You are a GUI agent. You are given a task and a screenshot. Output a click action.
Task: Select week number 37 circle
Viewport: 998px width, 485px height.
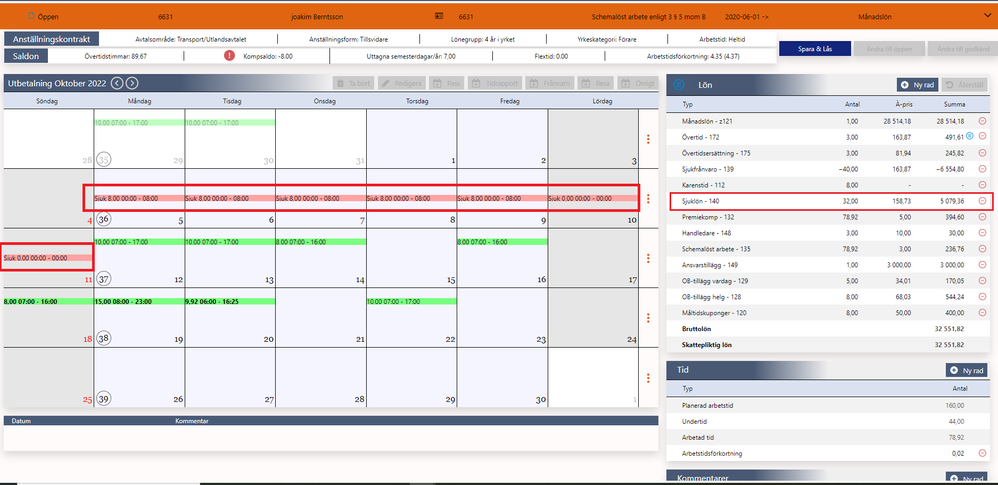(x=103, y=279)
